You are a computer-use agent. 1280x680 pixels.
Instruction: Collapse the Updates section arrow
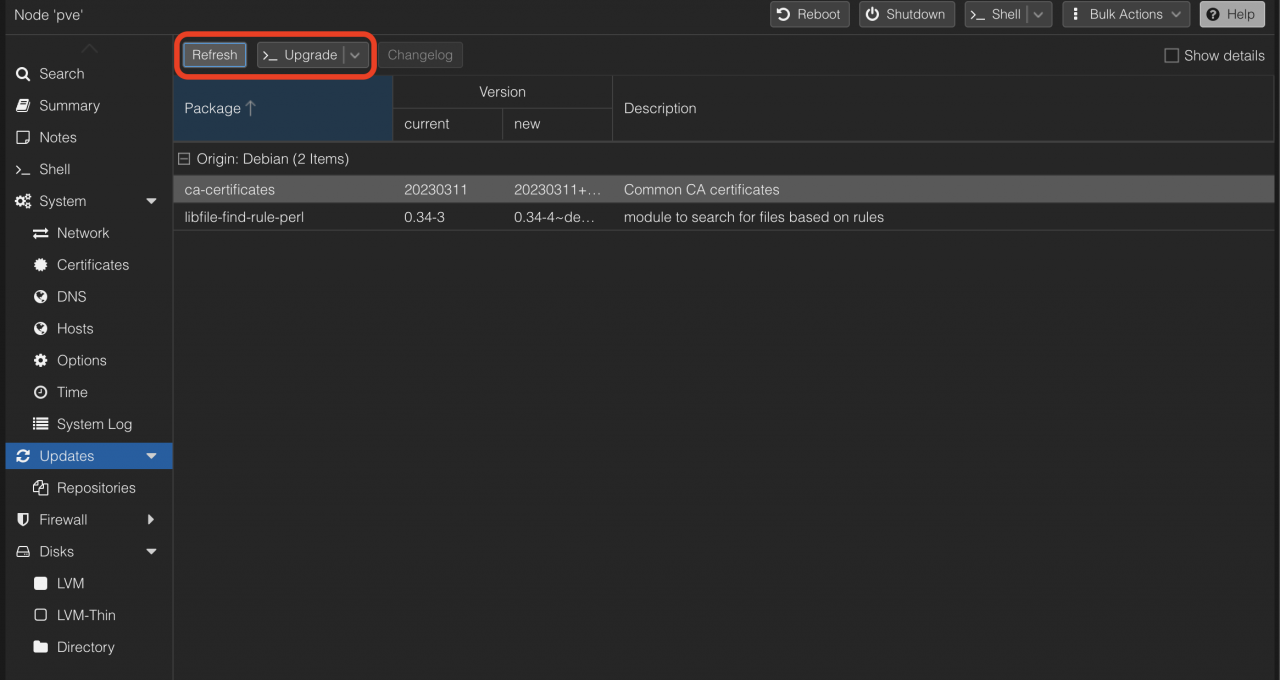click(x=151, y=456)
